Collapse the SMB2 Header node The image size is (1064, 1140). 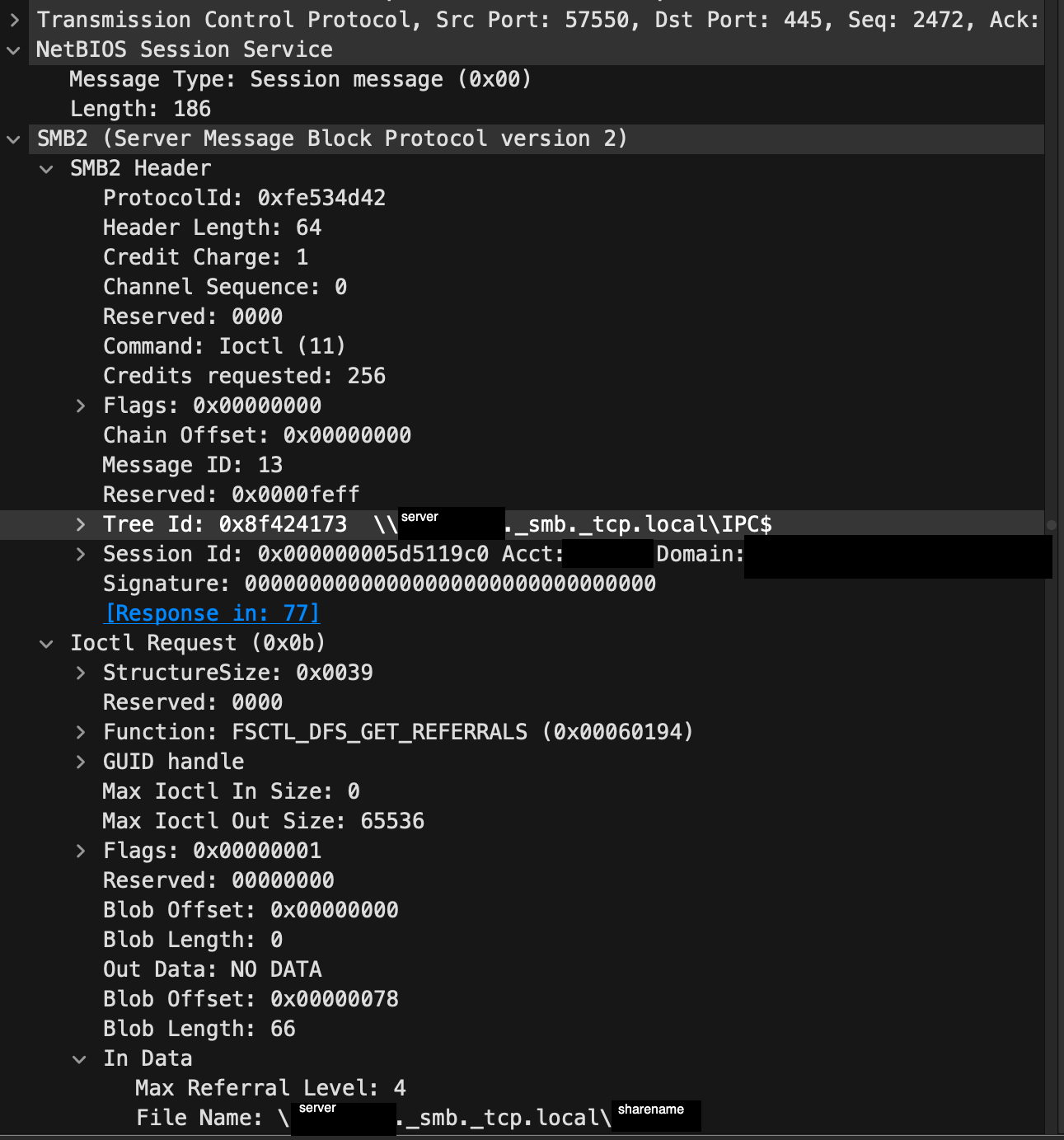pos(47,169)
